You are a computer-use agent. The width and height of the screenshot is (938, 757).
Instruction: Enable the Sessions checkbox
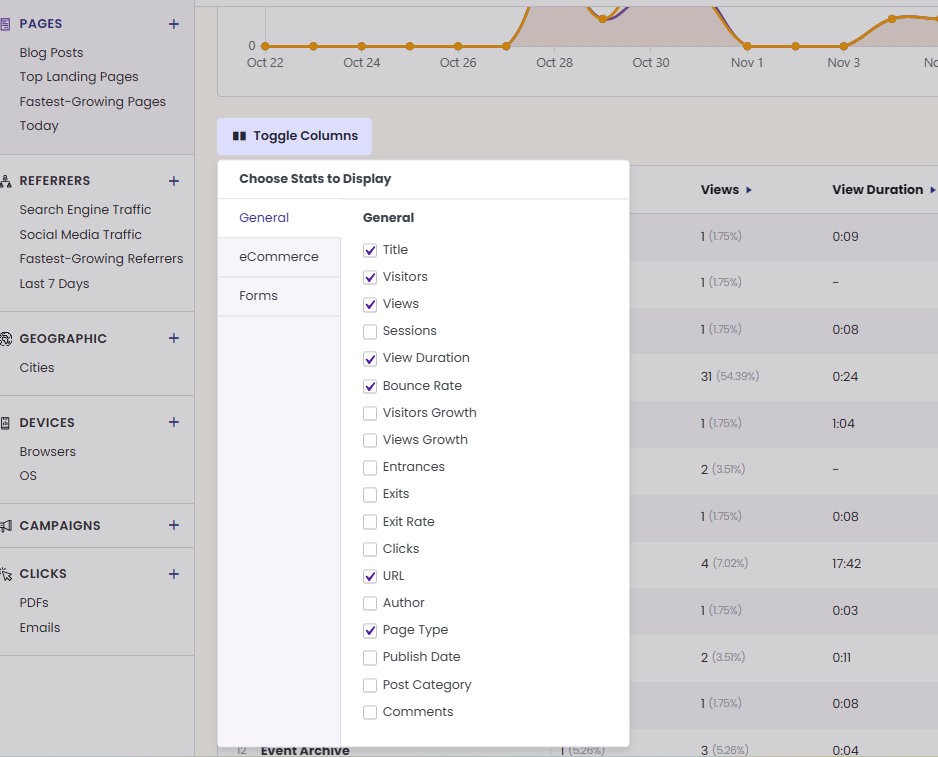(x=370, y=331)
